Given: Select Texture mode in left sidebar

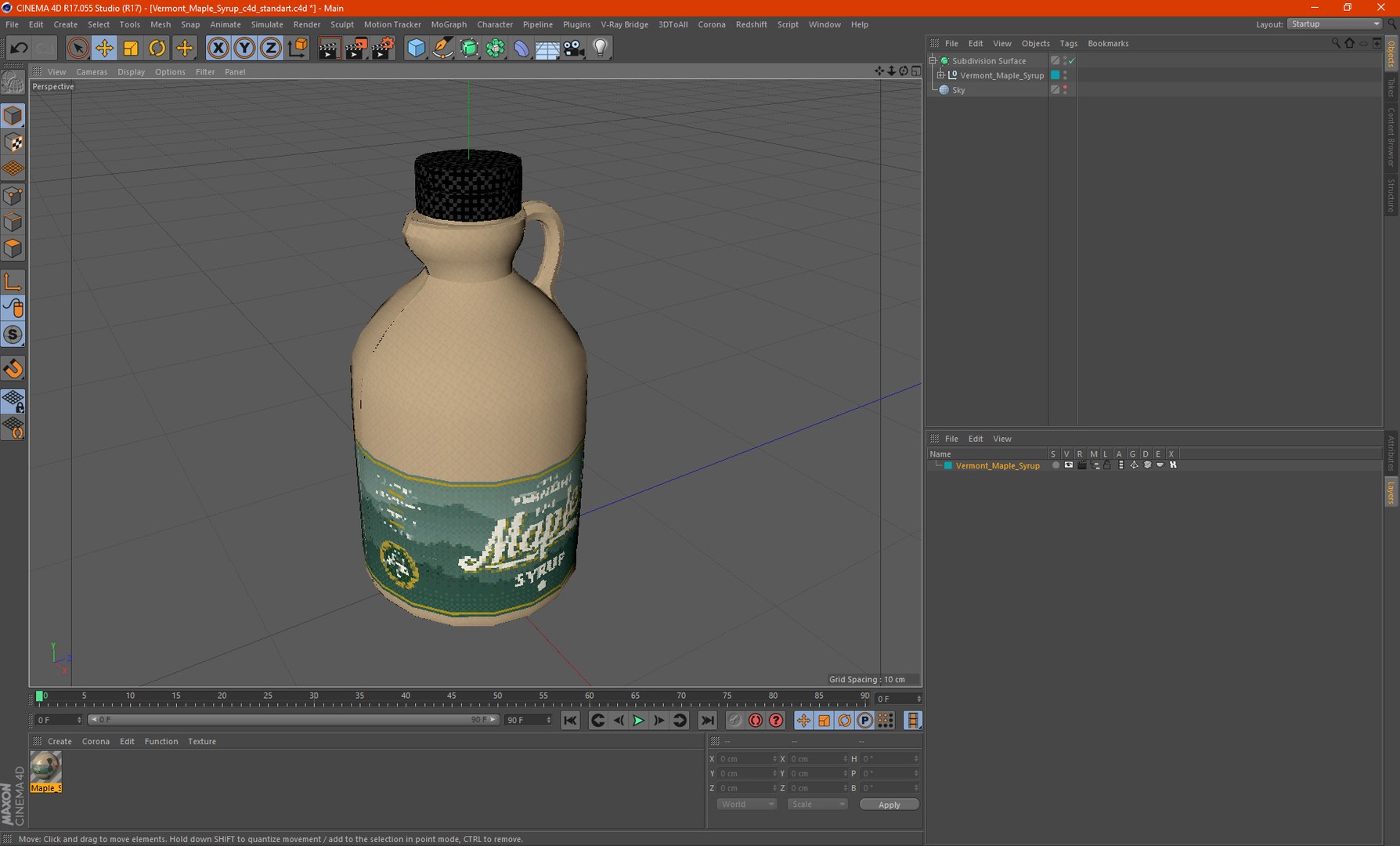Looking at the screenshot, I should pos(13,143).
